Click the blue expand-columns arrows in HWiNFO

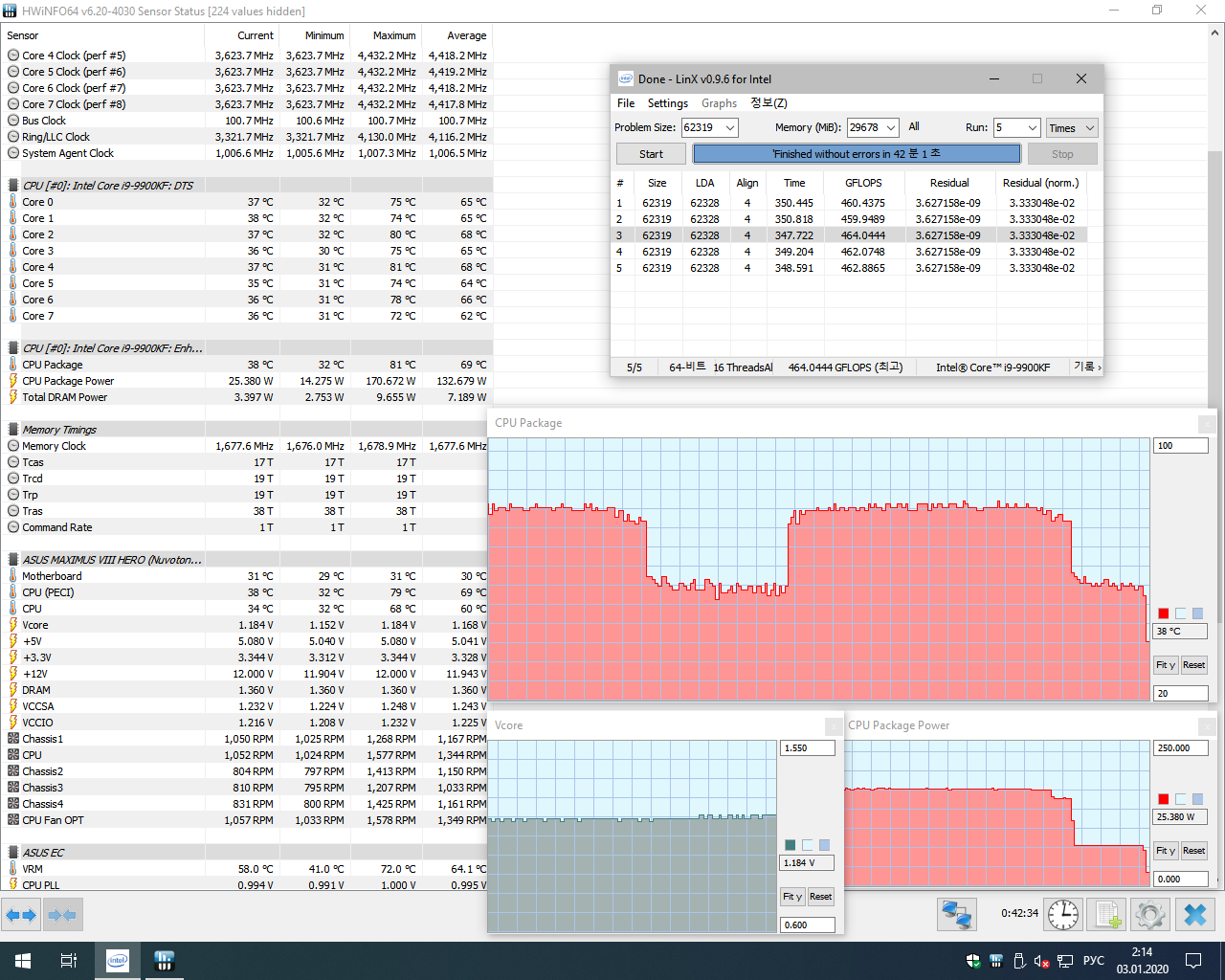[x=20, y=915]
